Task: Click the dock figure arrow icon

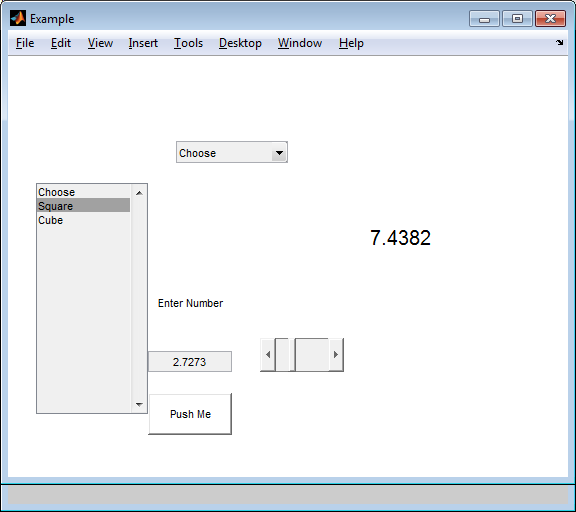Action: [559, 43]
